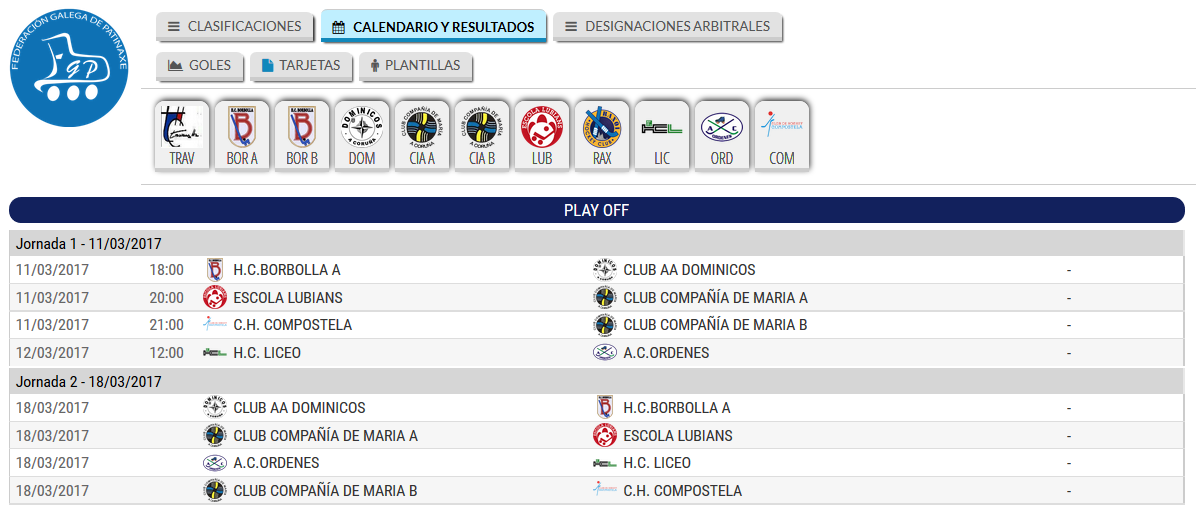The width and height of the screenshot is (1196, 528).
Task: Pick the LUB team badge
Action: coord(542,136)
